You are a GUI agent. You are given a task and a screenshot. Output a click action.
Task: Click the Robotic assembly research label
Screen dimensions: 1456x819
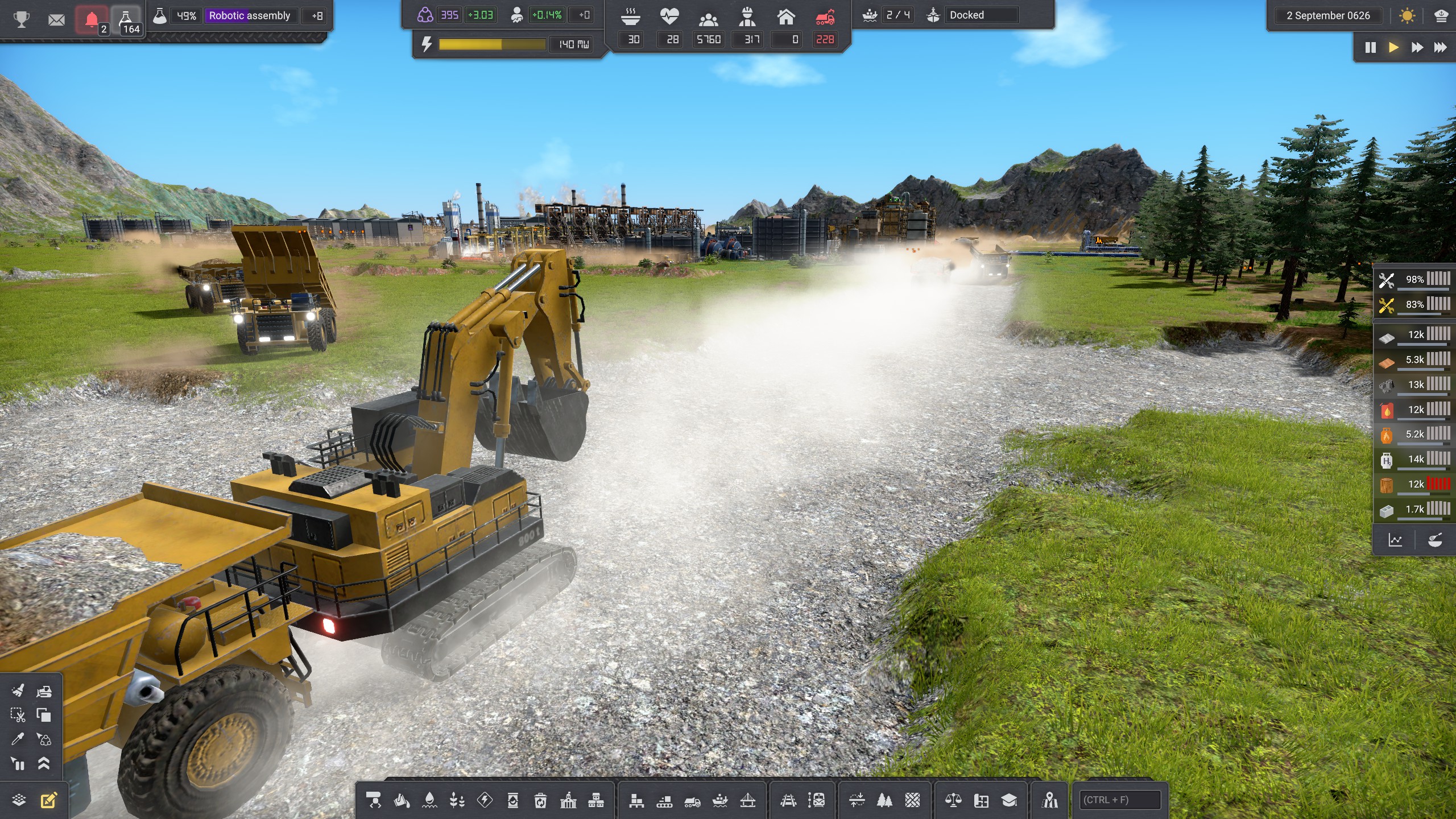pyautogui.click(x=250, y=15)
